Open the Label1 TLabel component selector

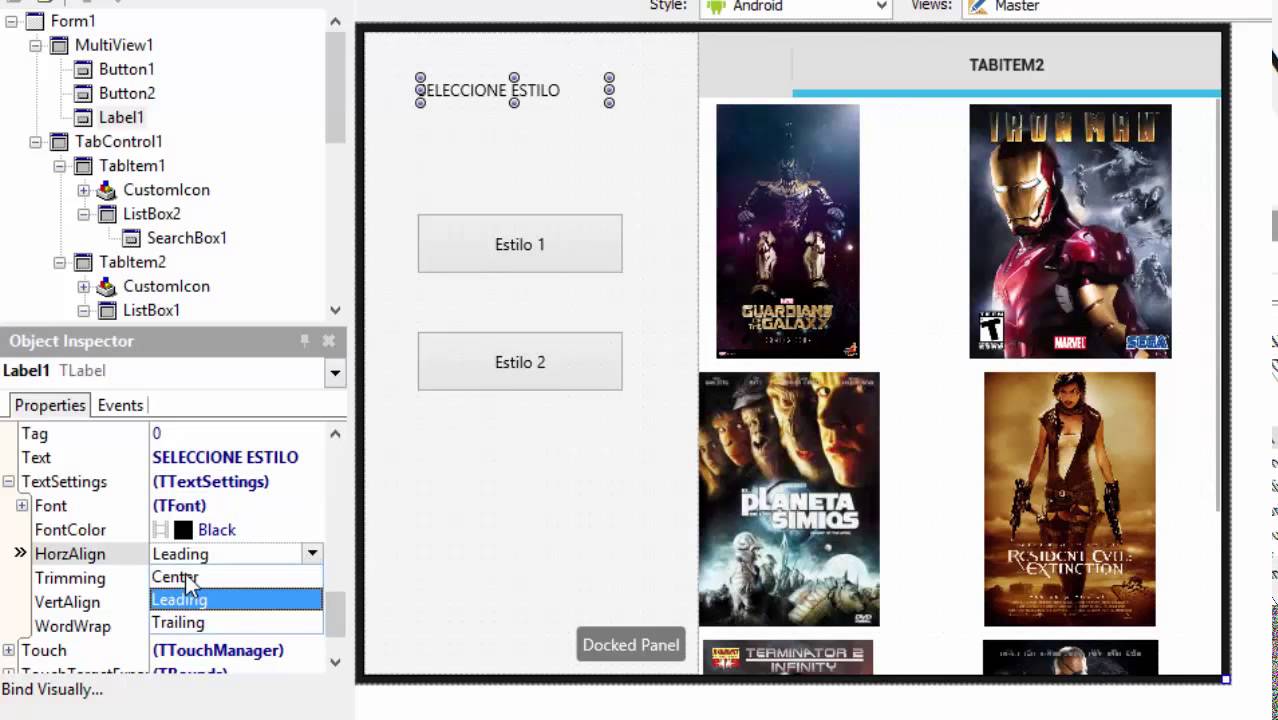[335, 373]
